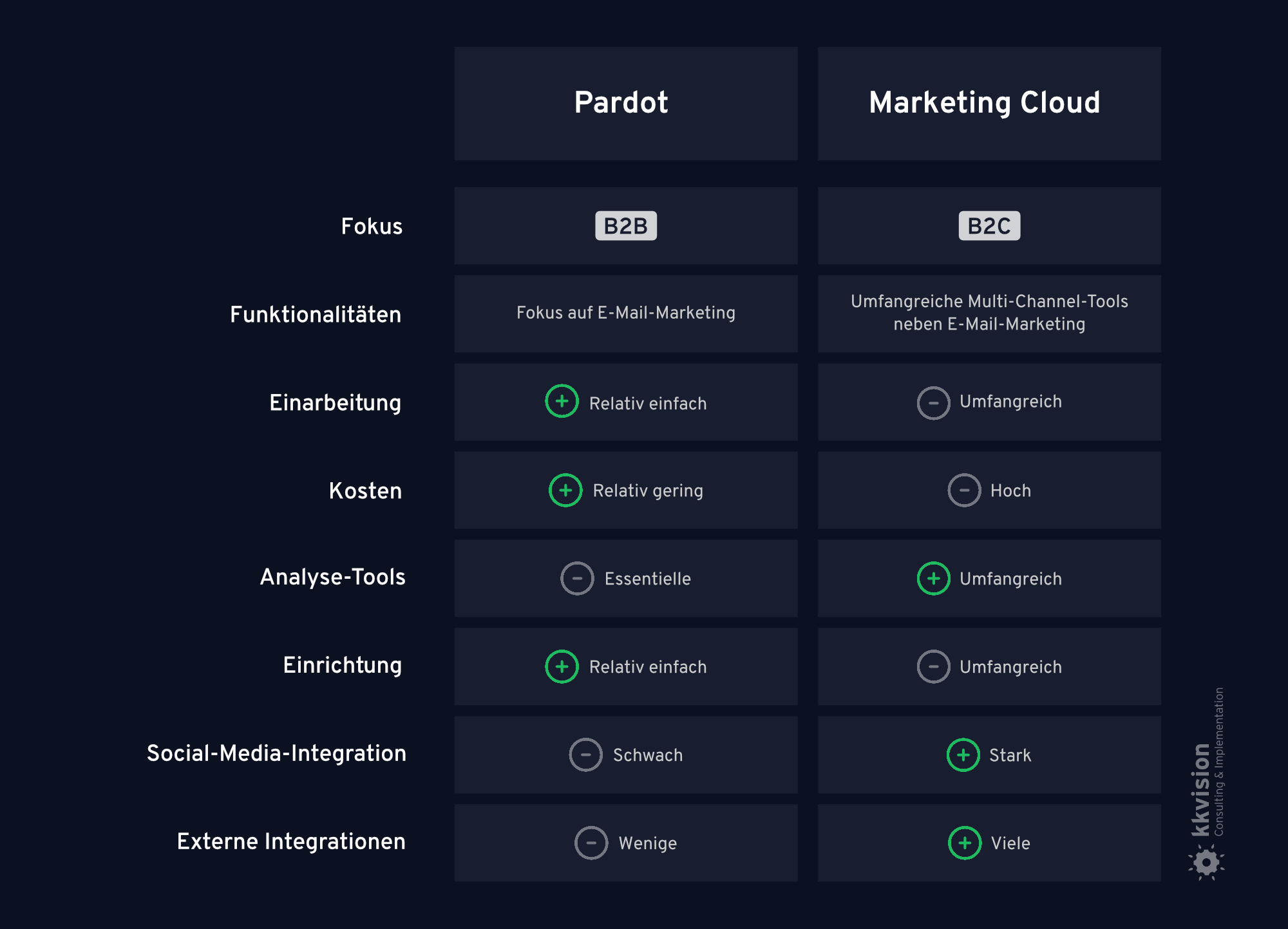Click the 'Funktionalitäten' row label

point(316,315)
